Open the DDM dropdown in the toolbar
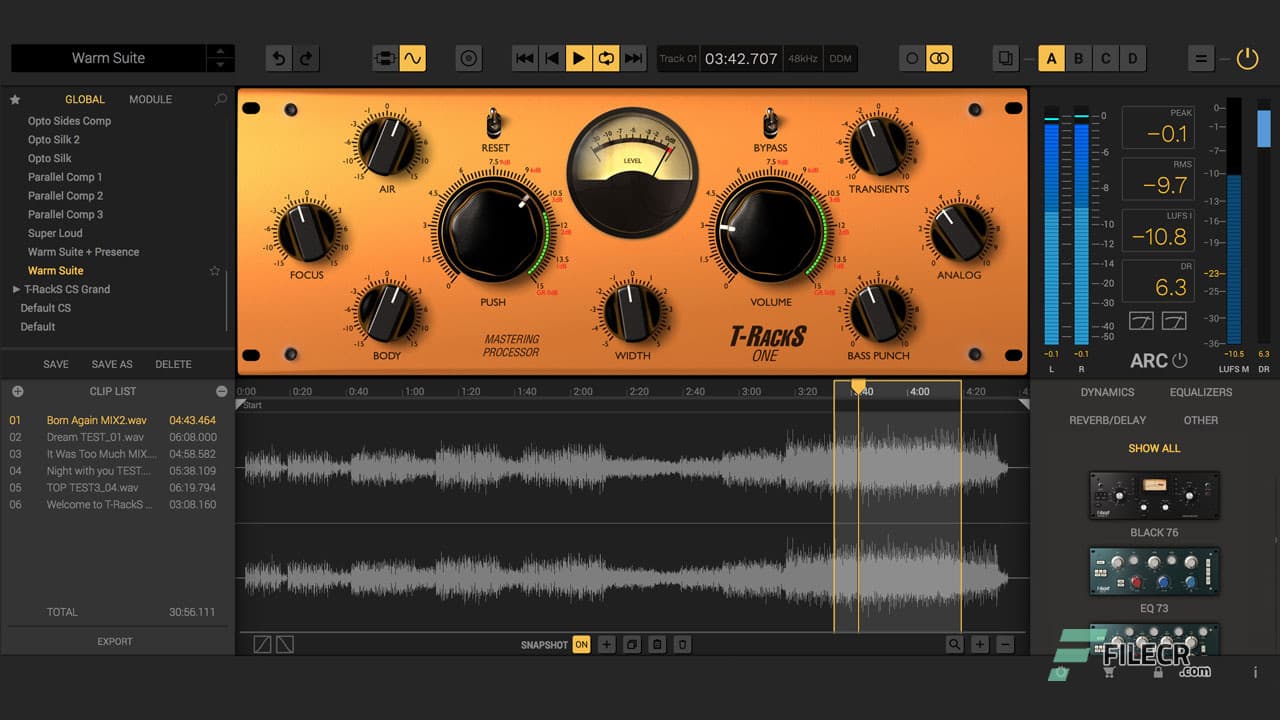The width and height of the screenshot is (1280, 720). pos(840,58)
